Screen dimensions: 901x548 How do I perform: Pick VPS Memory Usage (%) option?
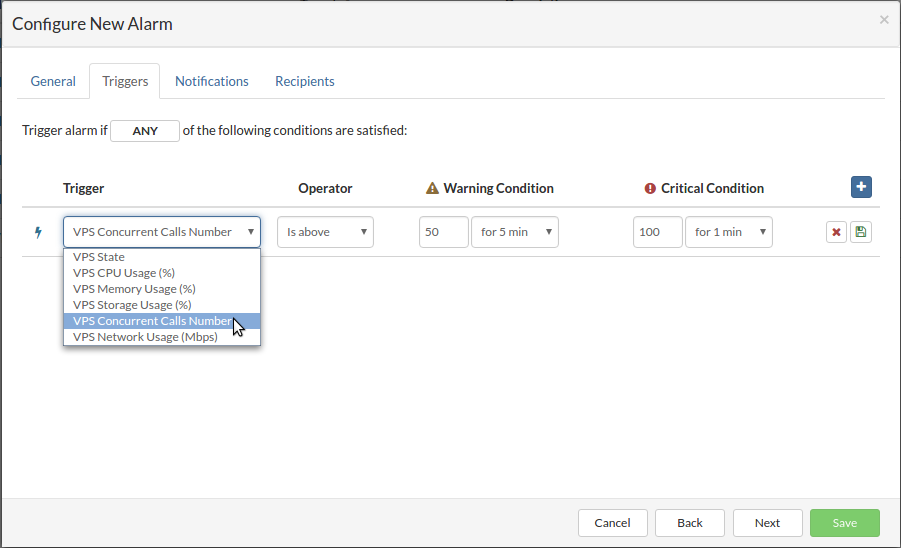[x=134, y=289]
